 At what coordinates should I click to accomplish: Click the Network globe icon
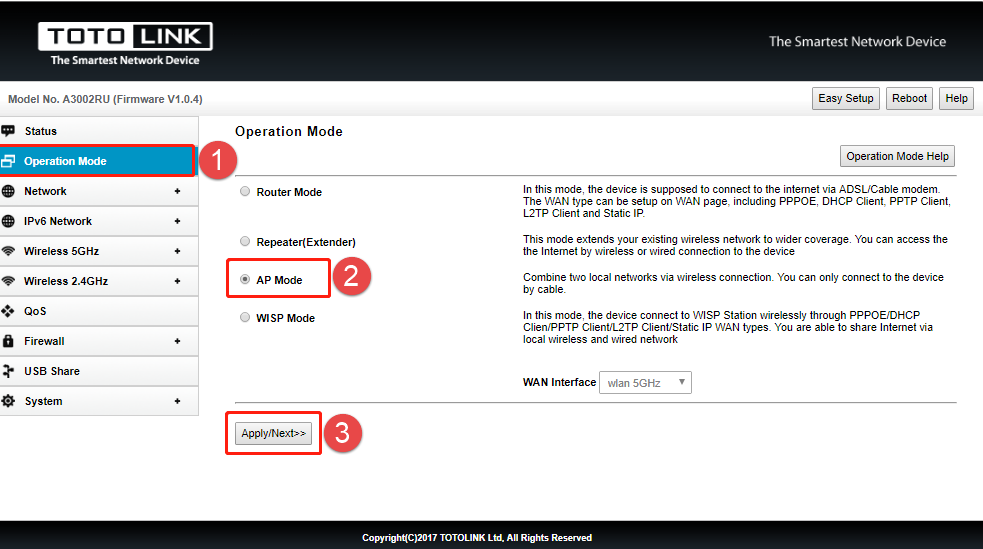(x=8, y=191)
